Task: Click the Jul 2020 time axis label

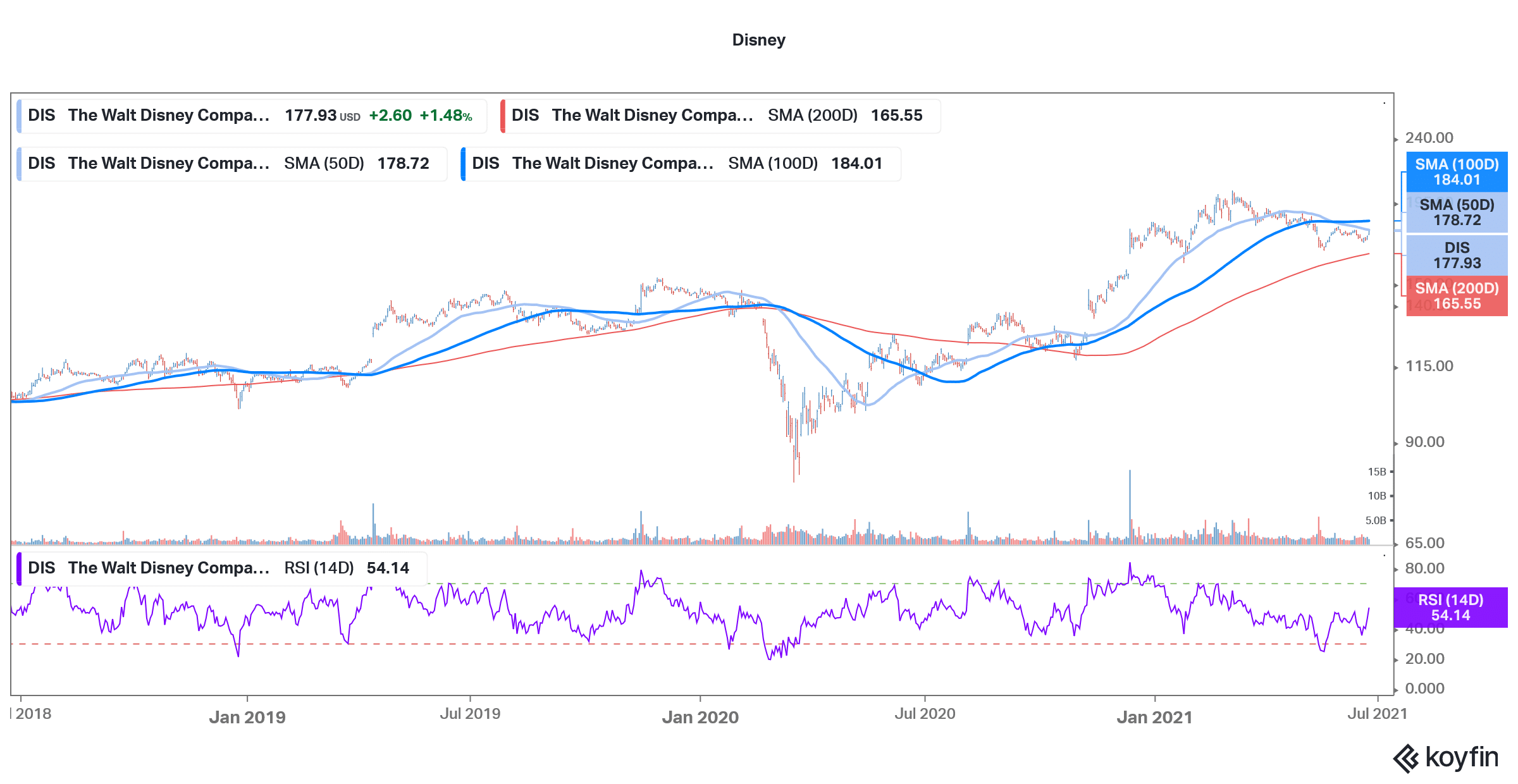Action: click(x=925, y=714)
